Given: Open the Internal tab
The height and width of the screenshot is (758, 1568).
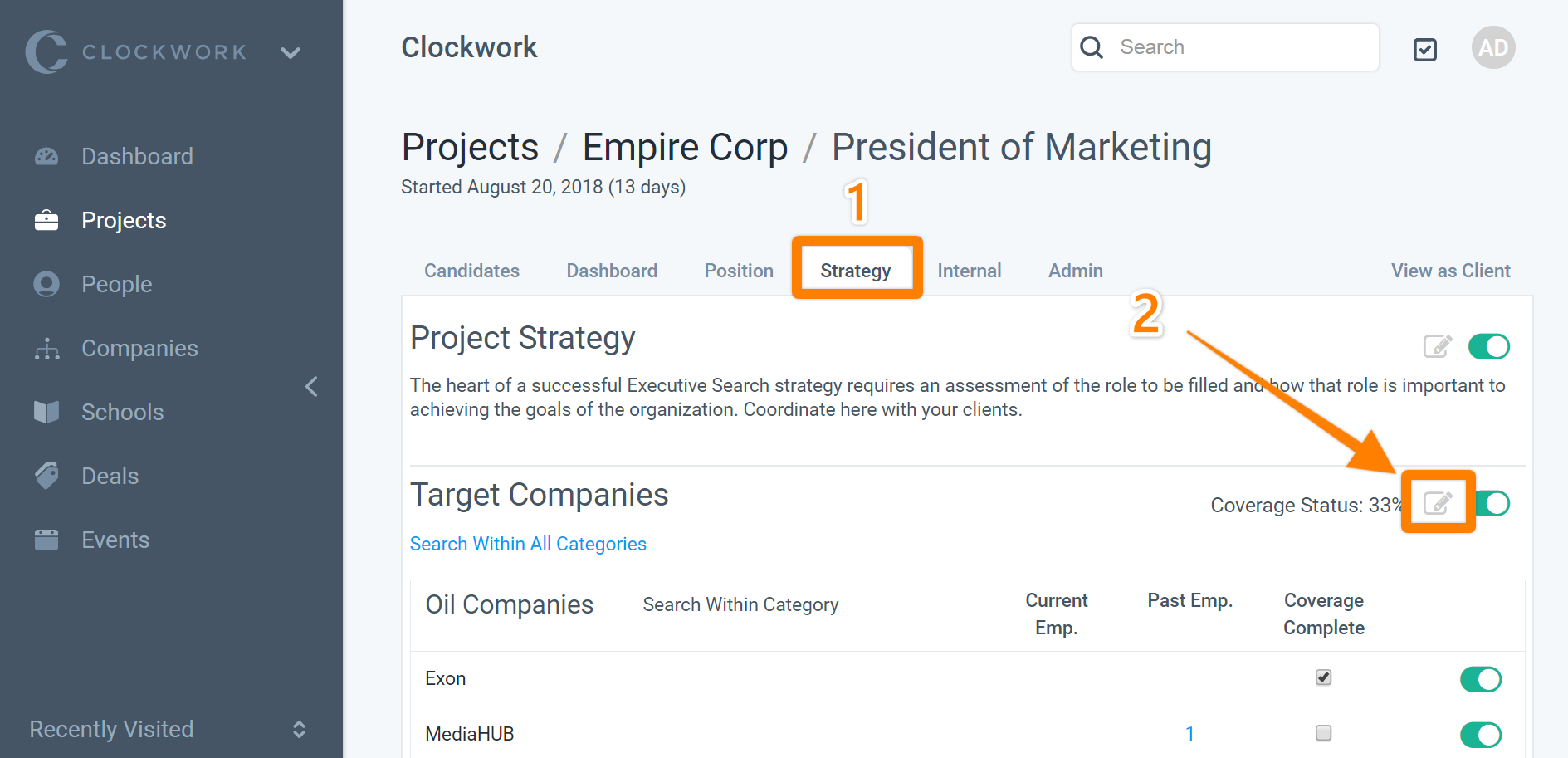Looking at the screenshot, I should pos(969,270).
